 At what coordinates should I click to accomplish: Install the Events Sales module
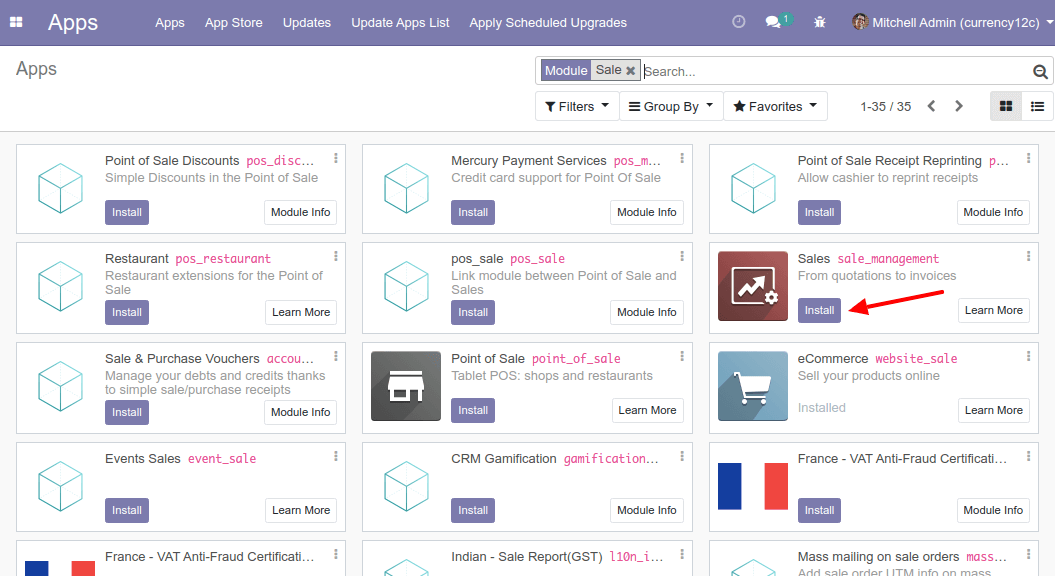pyautogui.click(x=126, y=510)
